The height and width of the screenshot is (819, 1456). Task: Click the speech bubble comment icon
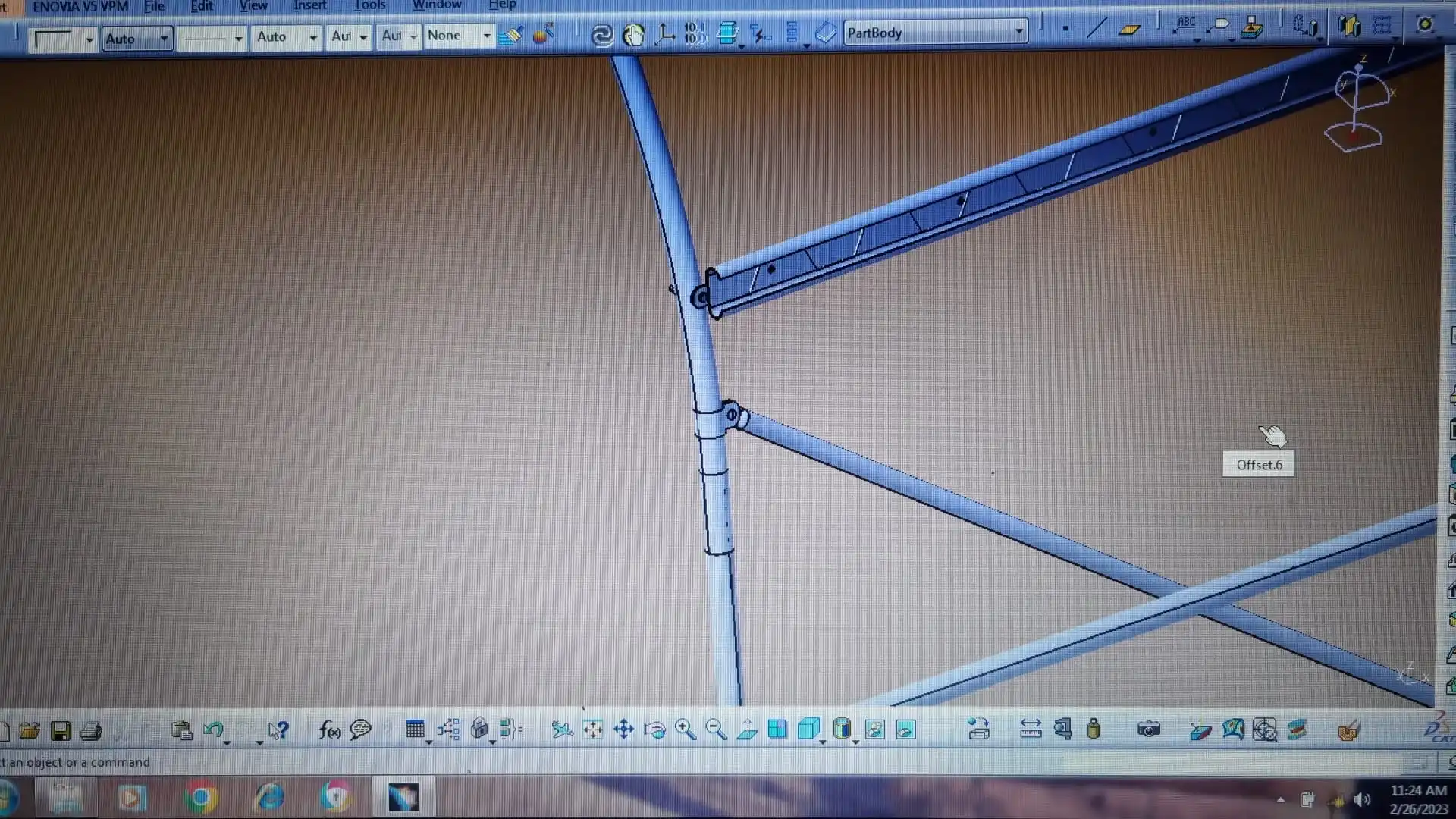click(361, 730)
